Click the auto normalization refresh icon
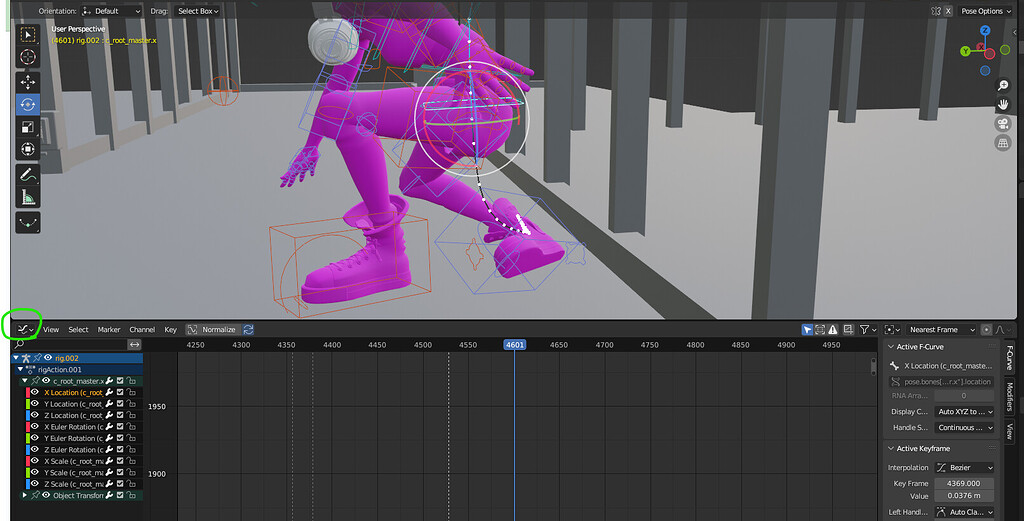This screenshot has width=1024, height=521. [x=248, y=330]
